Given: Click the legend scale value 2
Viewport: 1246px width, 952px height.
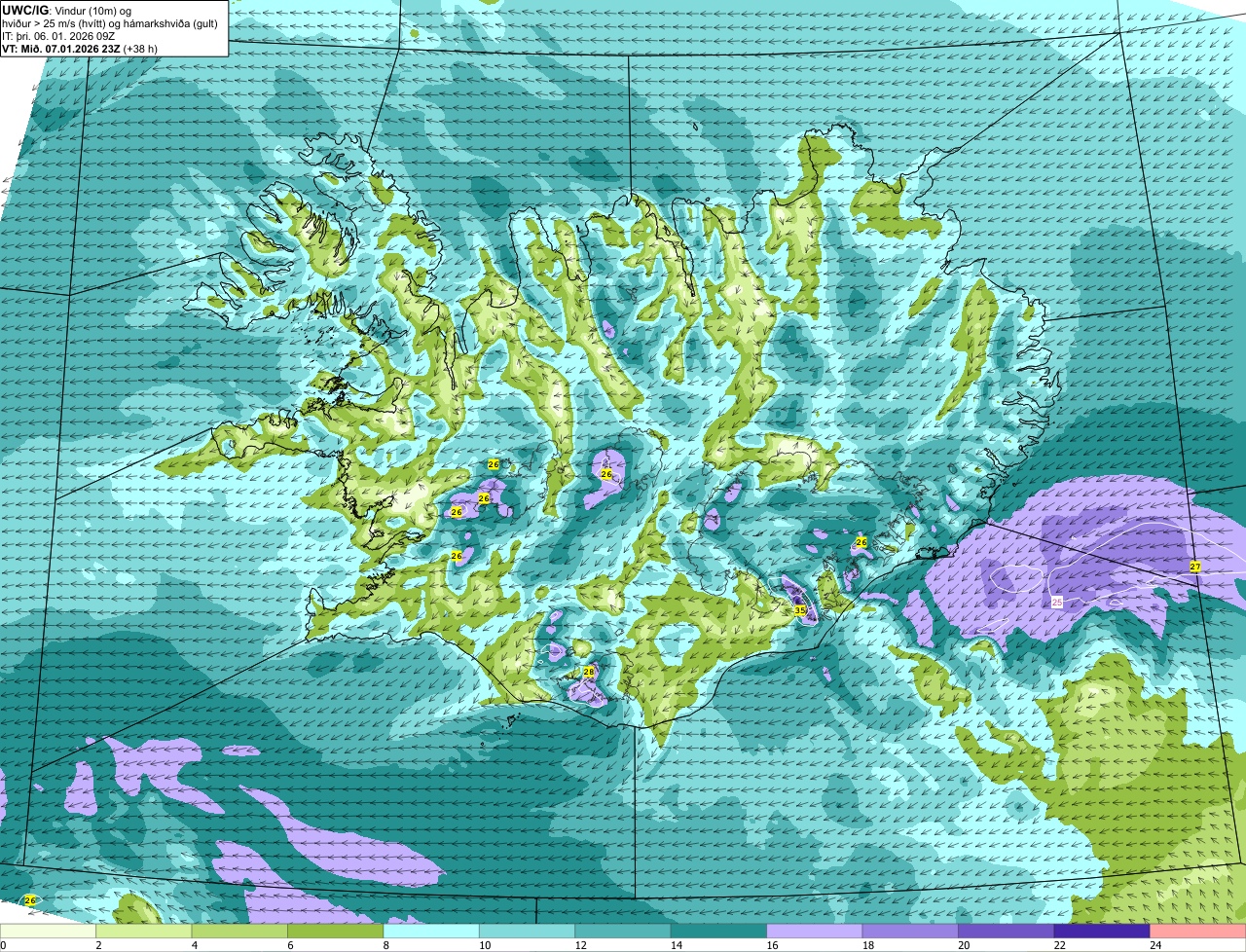Looking at the screenshot, I should coord(98,945).
